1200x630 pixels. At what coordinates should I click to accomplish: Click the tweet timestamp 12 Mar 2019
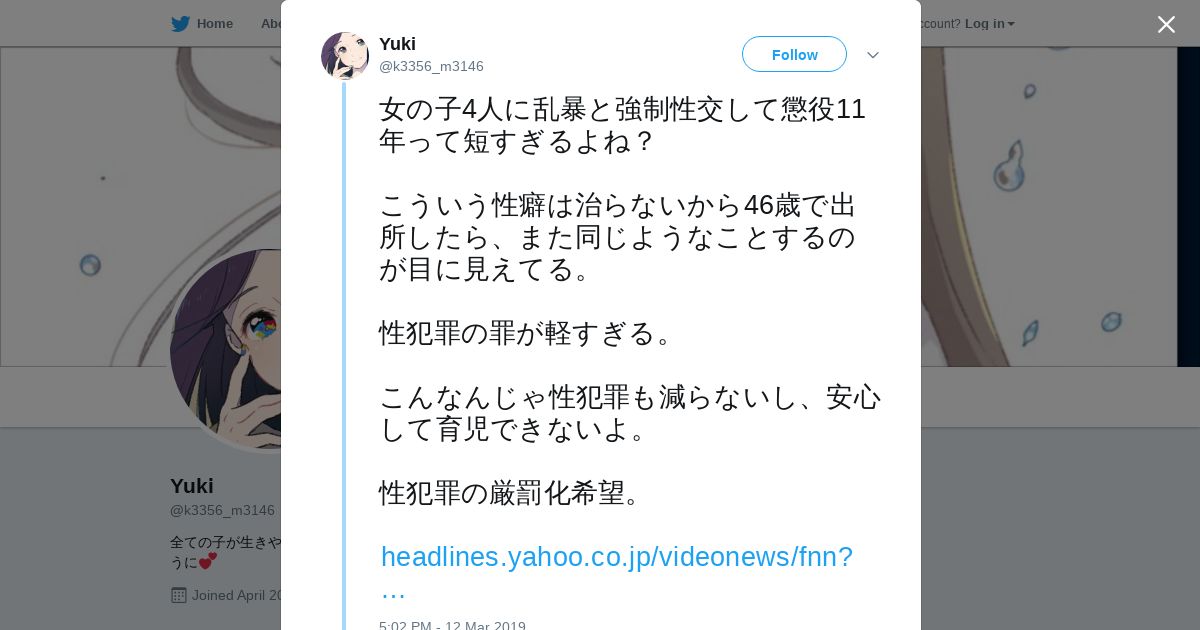click(x=452, y=626)
